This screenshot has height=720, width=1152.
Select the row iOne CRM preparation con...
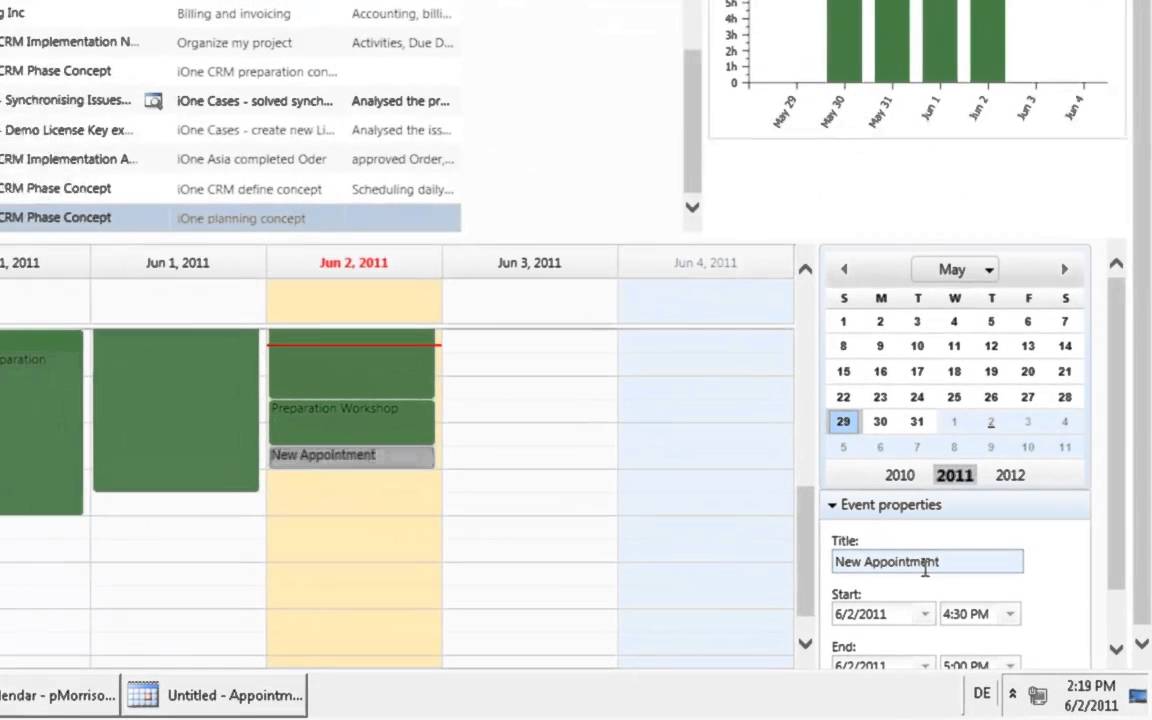point(228,71)
